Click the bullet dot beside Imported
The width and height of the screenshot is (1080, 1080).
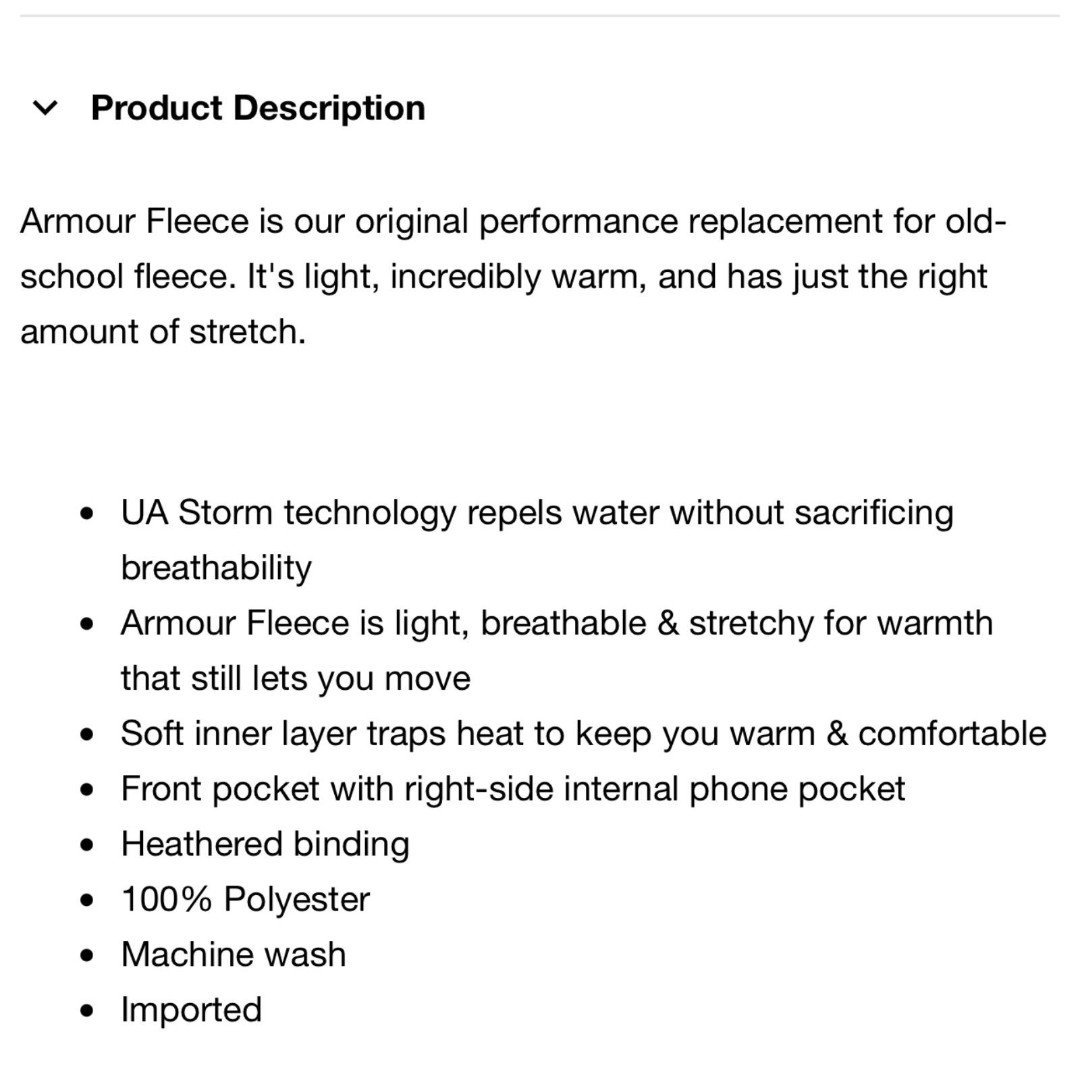point(86,1011)
